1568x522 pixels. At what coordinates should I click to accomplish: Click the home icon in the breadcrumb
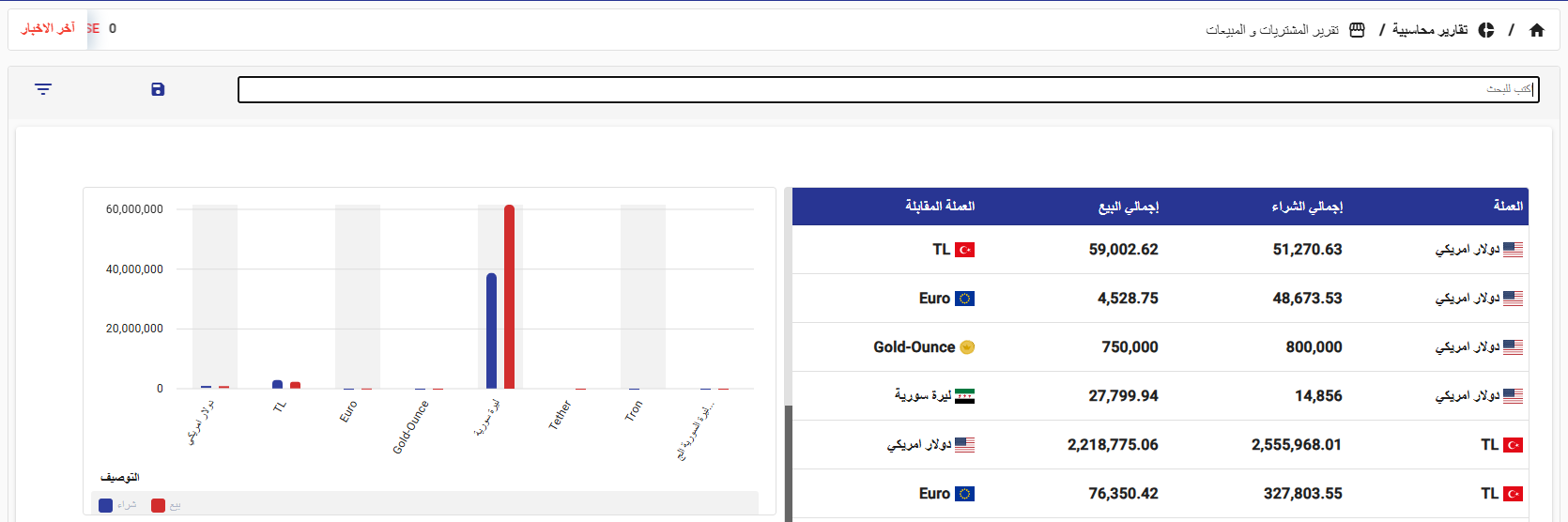(1537, 30)
